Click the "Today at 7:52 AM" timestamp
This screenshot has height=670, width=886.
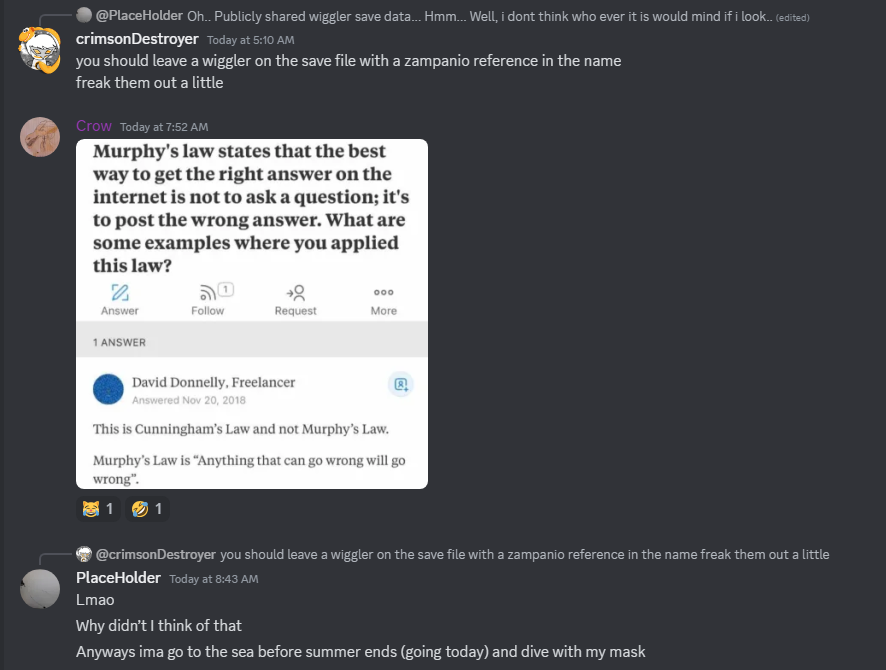164,127
